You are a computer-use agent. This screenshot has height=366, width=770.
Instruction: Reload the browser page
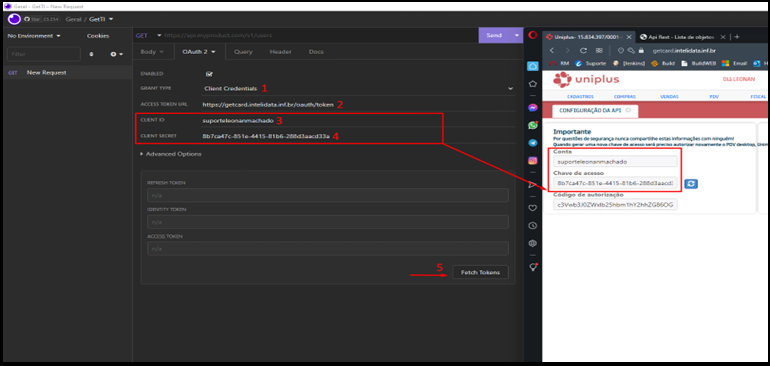click(583, 51)
